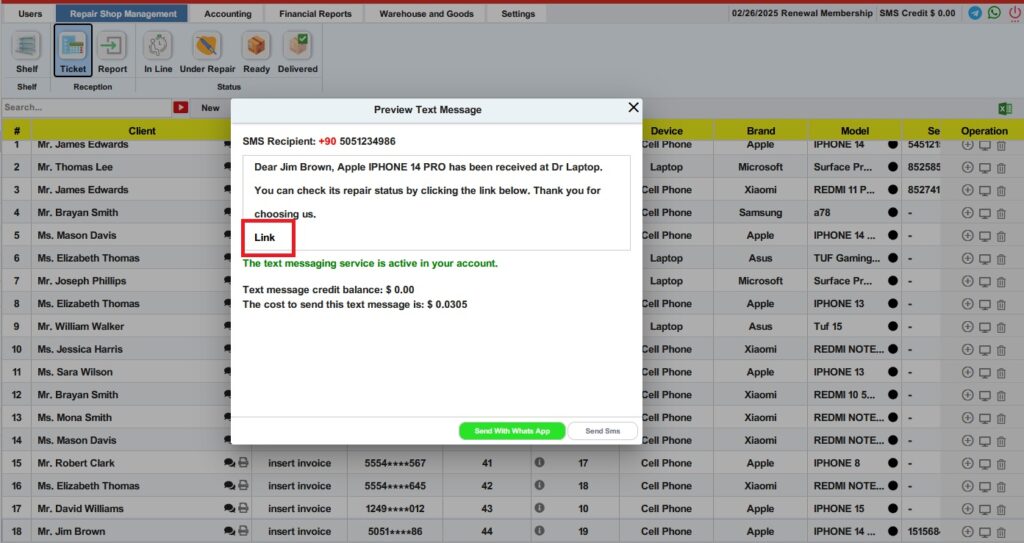Click the red power logout icon
This screenshot has width=1024, height=543.
(x=1014, y=12)
